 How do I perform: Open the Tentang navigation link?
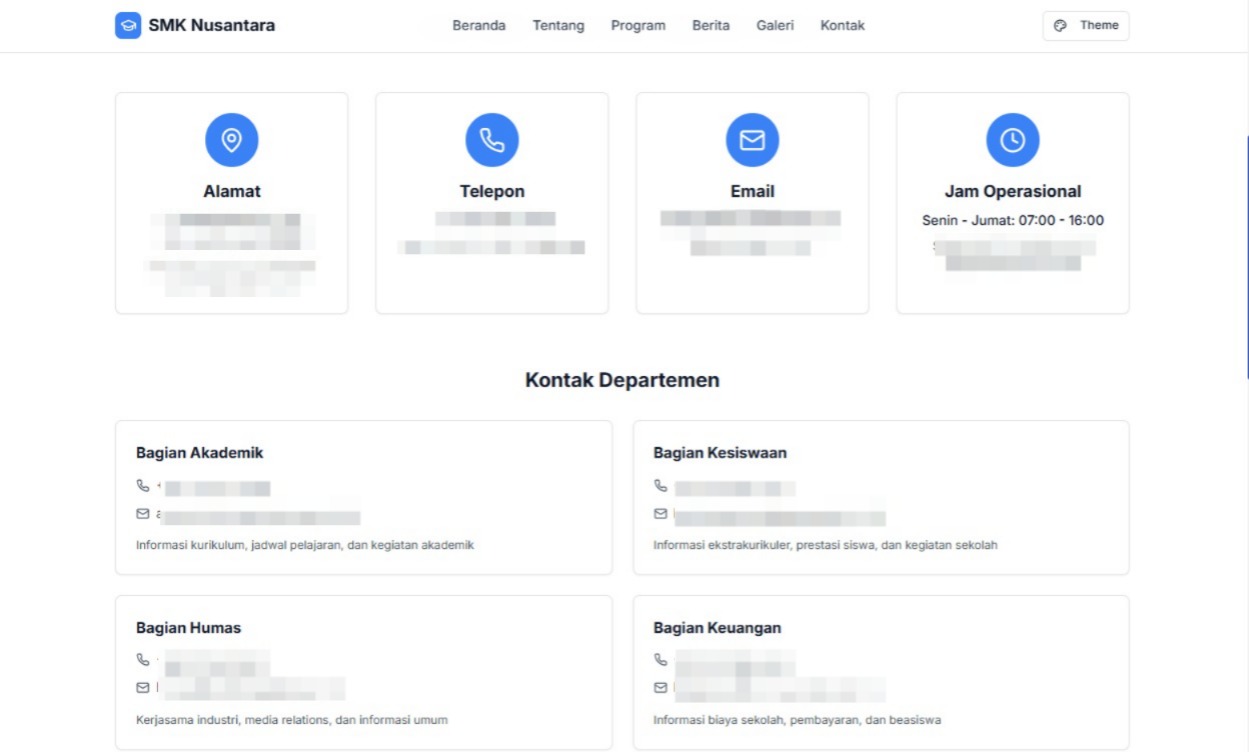(x=558, y=26)
